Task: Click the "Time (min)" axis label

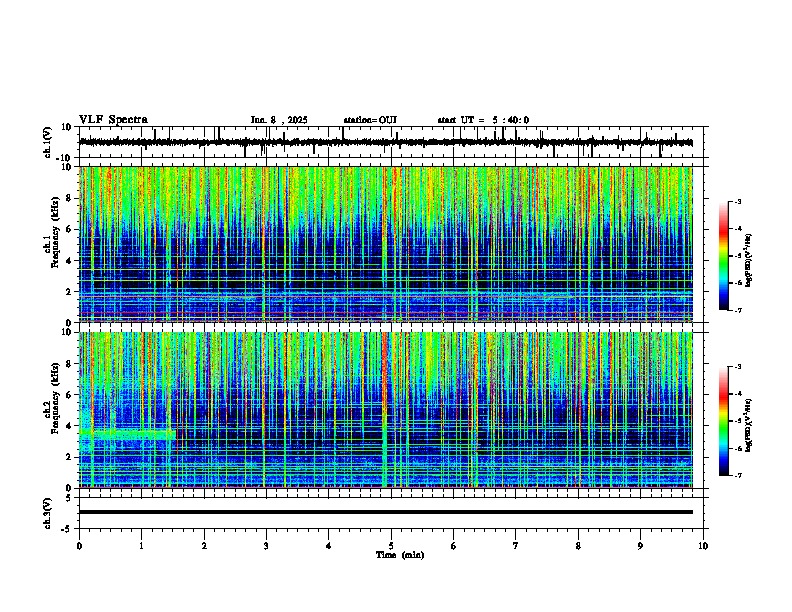Action: [x=400, y=555]
